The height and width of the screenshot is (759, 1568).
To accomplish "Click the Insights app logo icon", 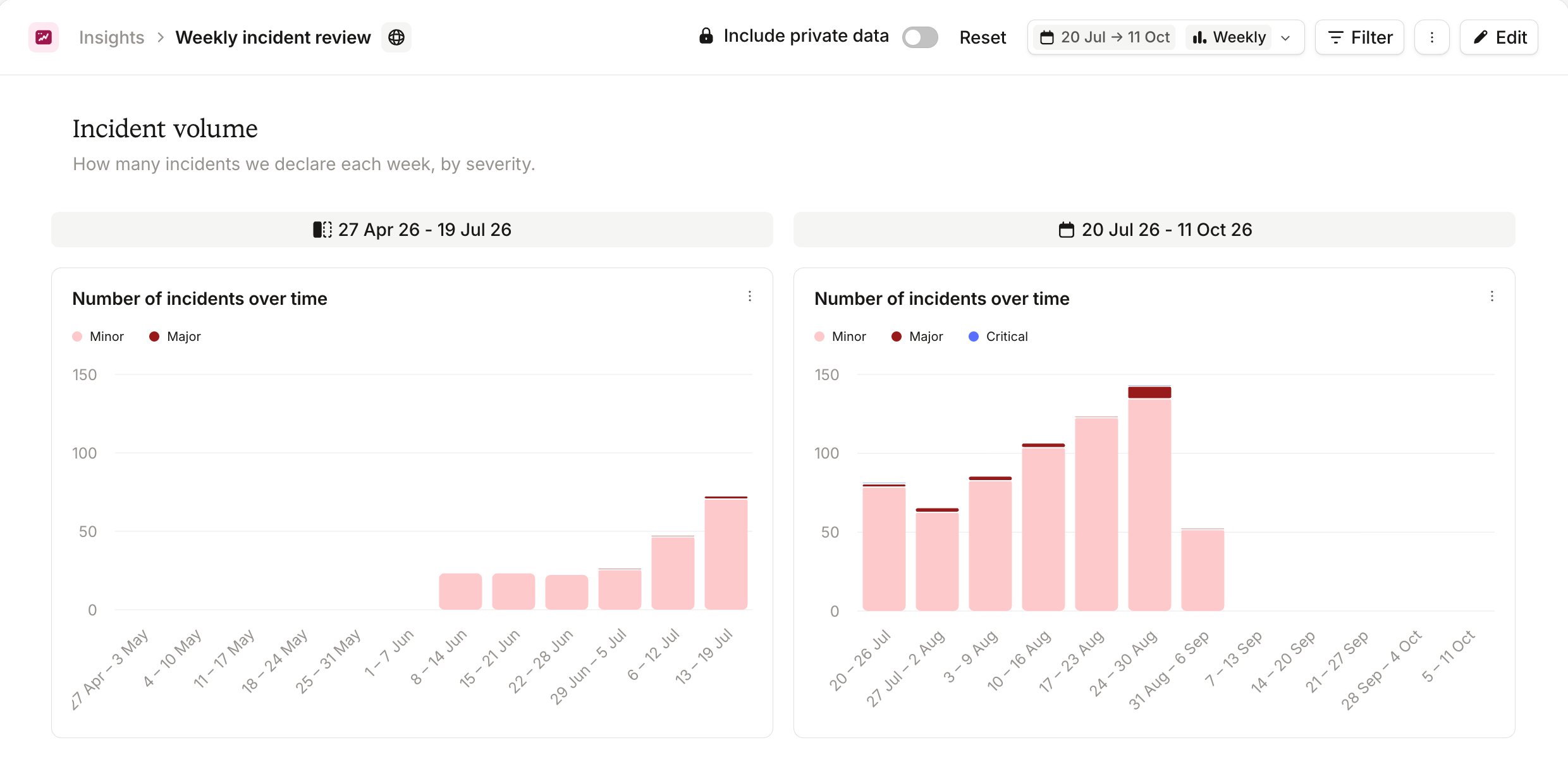I will click(x=44, y=37).
